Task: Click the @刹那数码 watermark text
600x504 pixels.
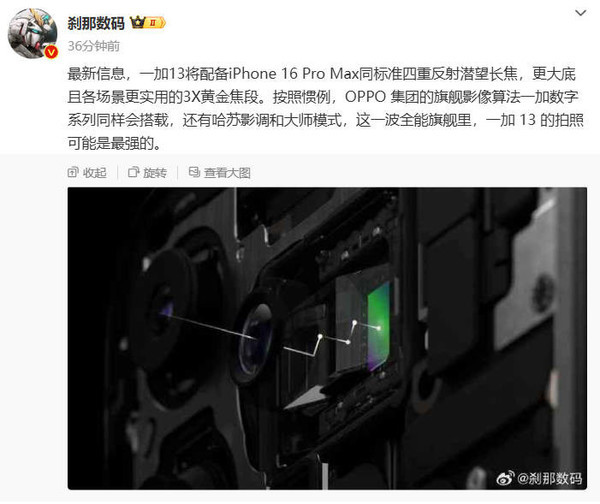Action: point(549,478)
